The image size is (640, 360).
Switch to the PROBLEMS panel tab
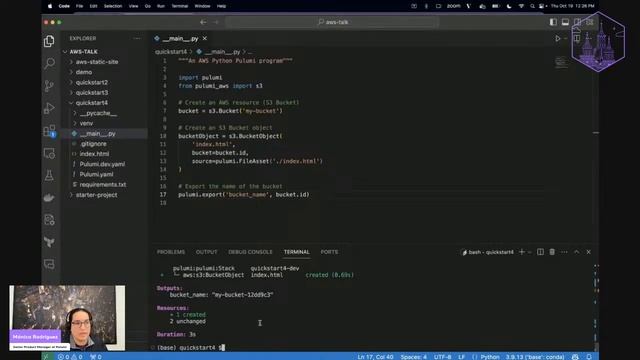point(171,252)
